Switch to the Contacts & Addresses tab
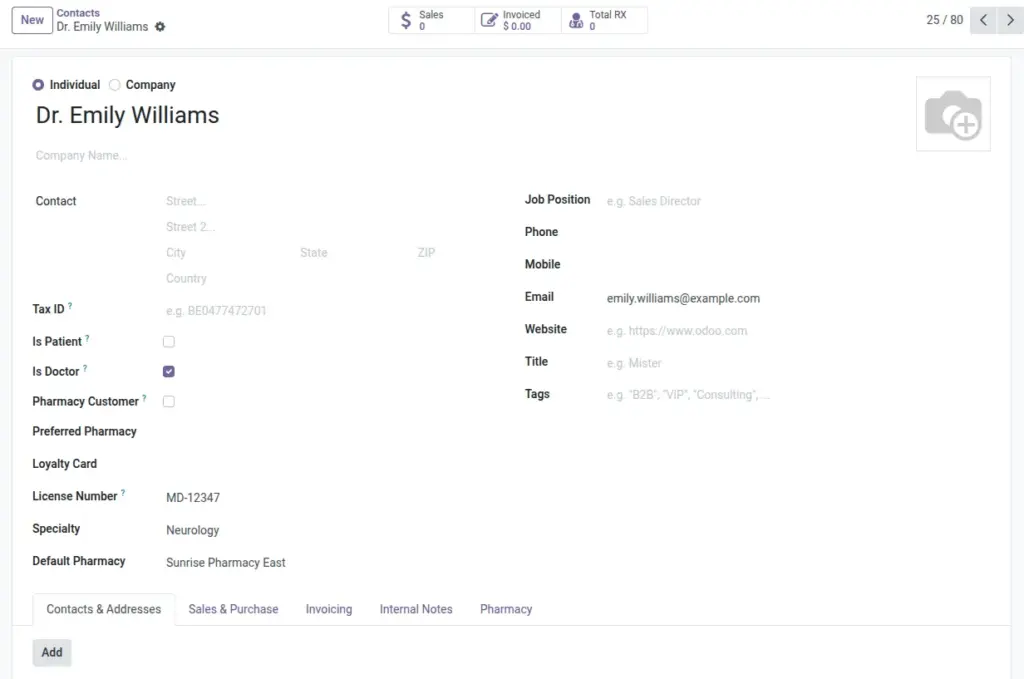 click(x=104, y=609)
